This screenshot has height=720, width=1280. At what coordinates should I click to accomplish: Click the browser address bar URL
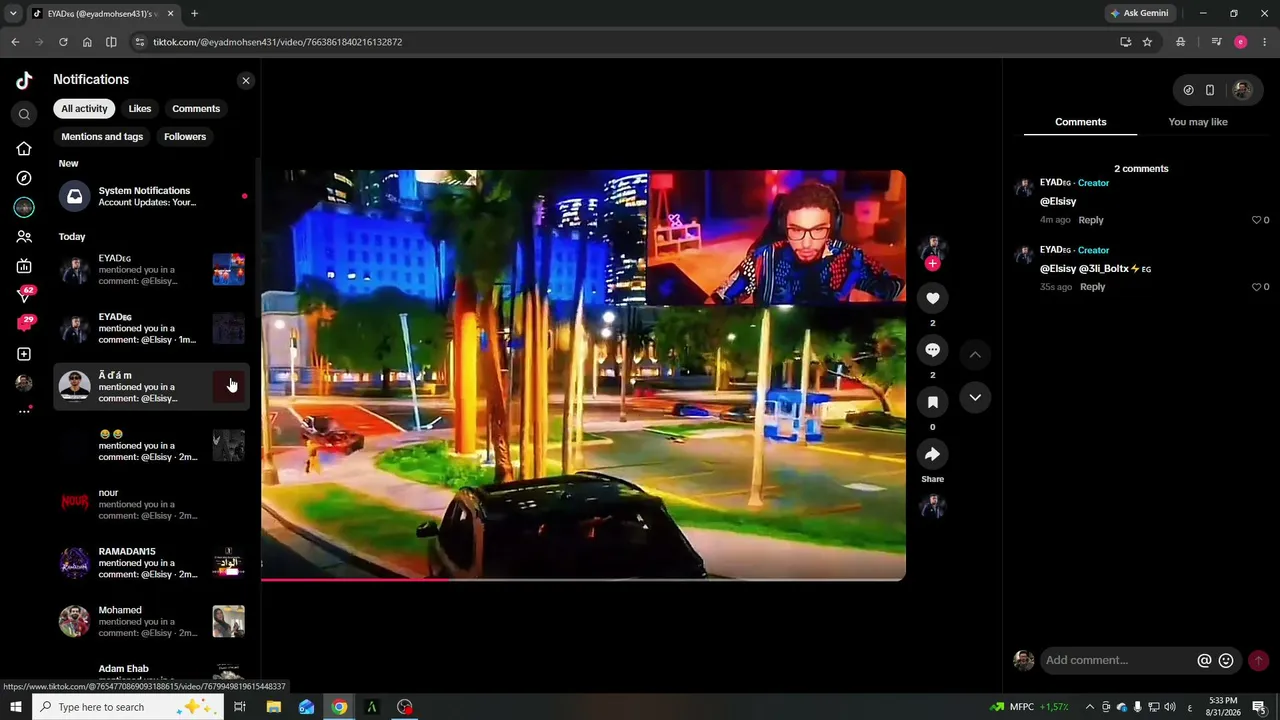point(278,42)
